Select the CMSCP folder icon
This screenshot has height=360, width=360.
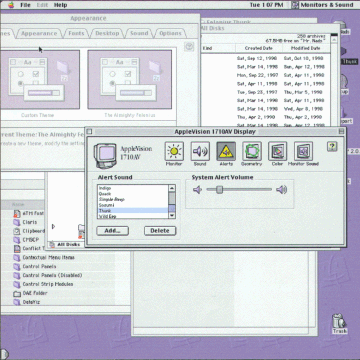pyautogui.click(x=17, y=240)
